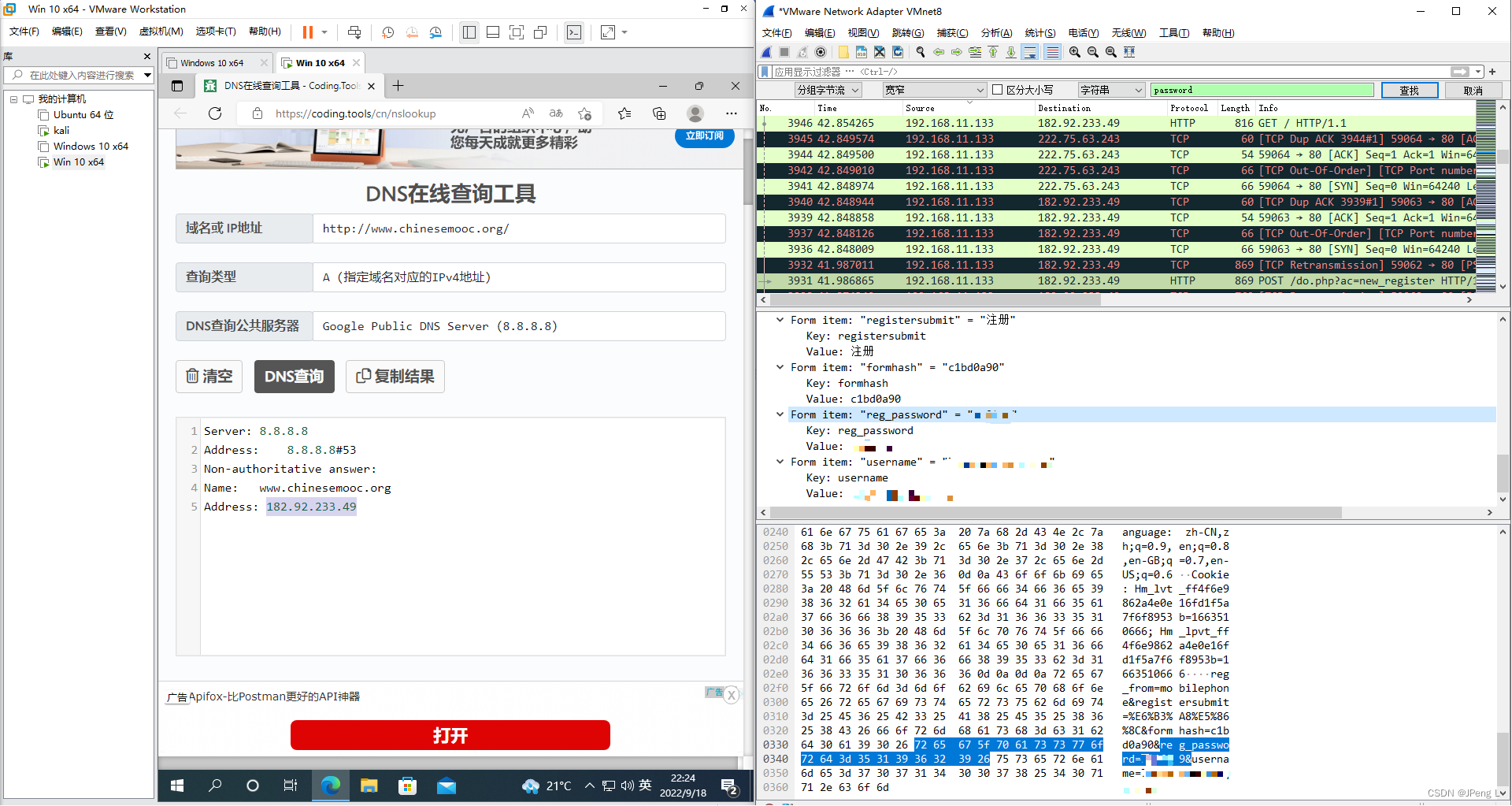
Task: Stop the running capture in Wireshark
Action: click(784, 52)
